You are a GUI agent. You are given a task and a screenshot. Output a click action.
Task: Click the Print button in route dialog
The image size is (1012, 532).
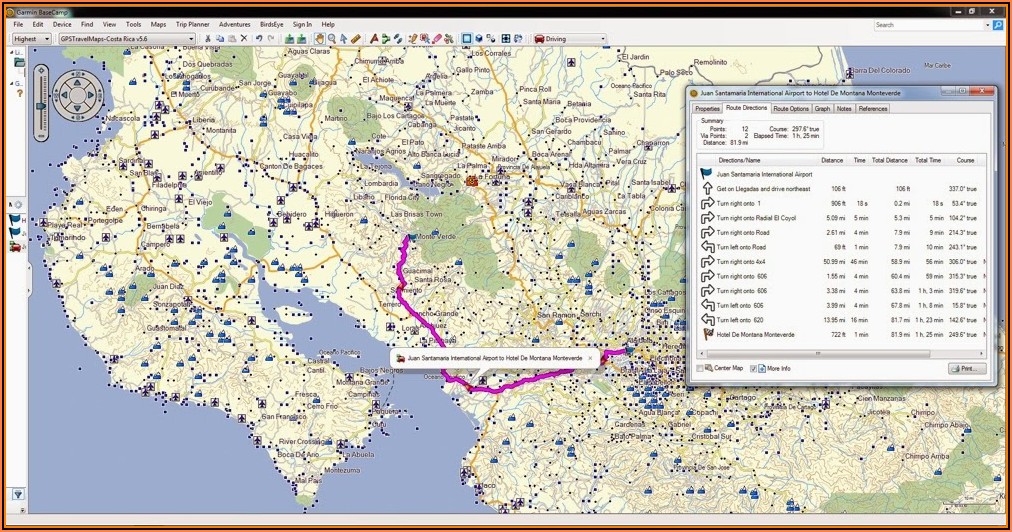click(x=966, y=369)
